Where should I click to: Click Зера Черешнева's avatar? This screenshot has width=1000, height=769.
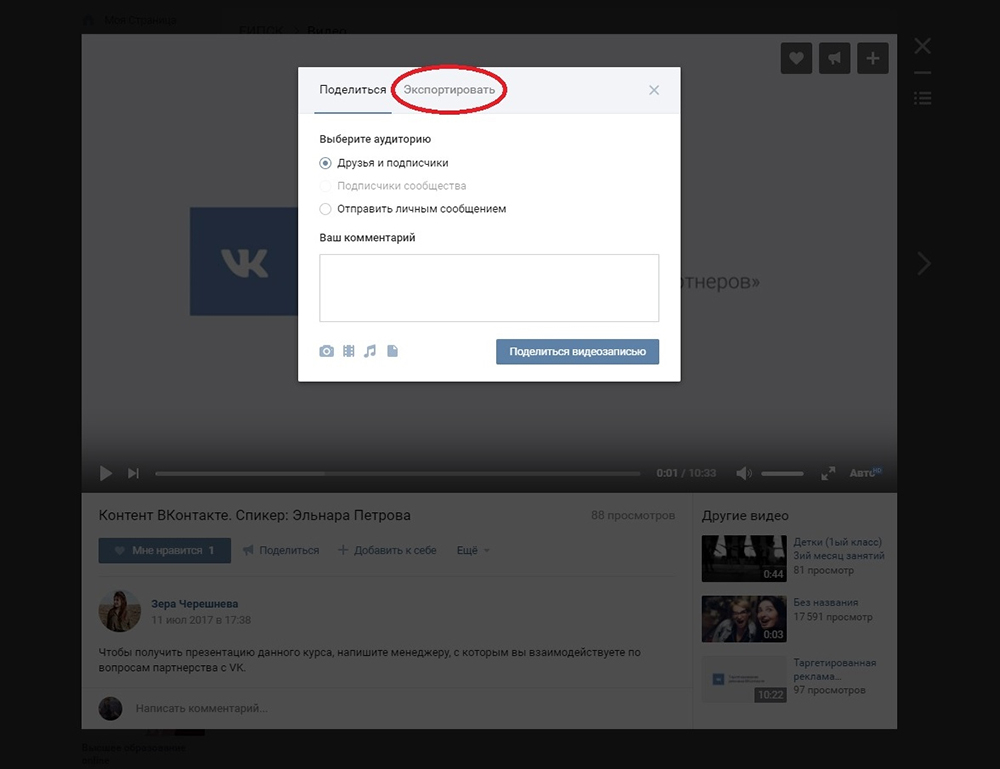coord(119,611)
